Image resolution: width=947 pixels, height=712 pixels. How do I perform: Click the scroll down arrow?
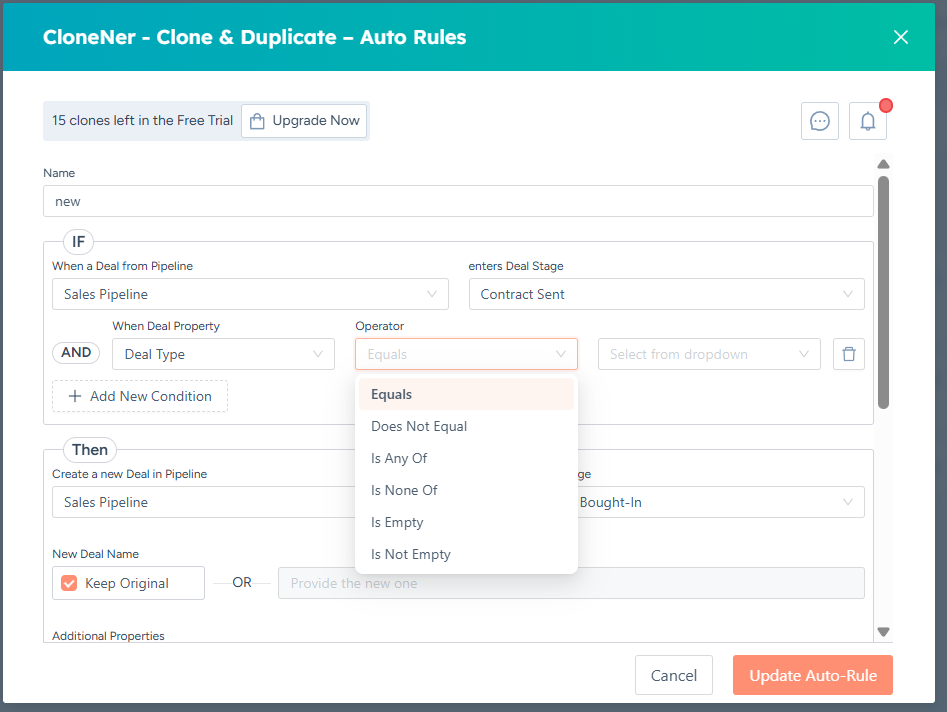coord(884,632)
